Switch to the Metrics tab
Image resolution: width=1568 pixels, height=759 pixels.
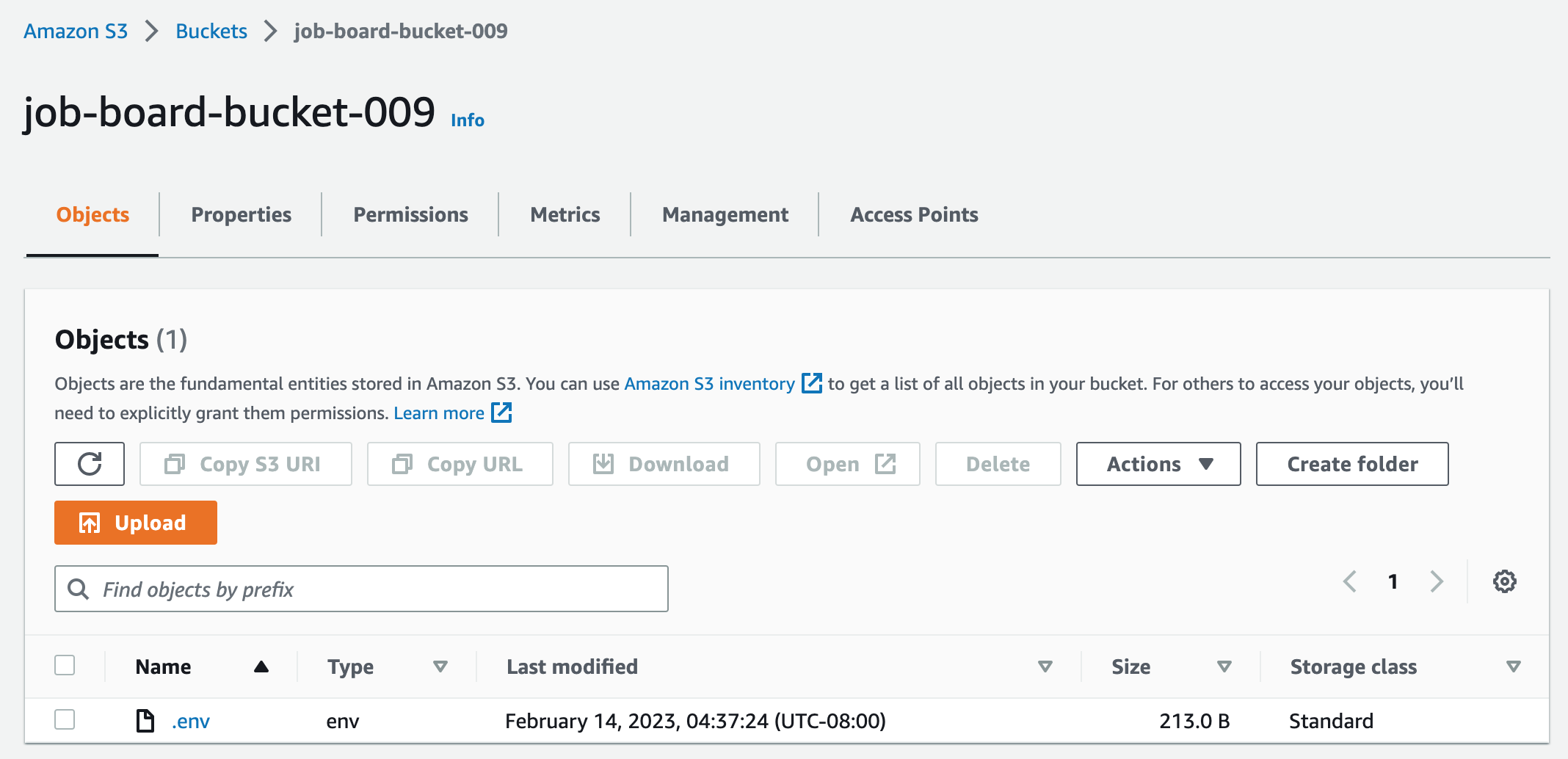point(565,214)
